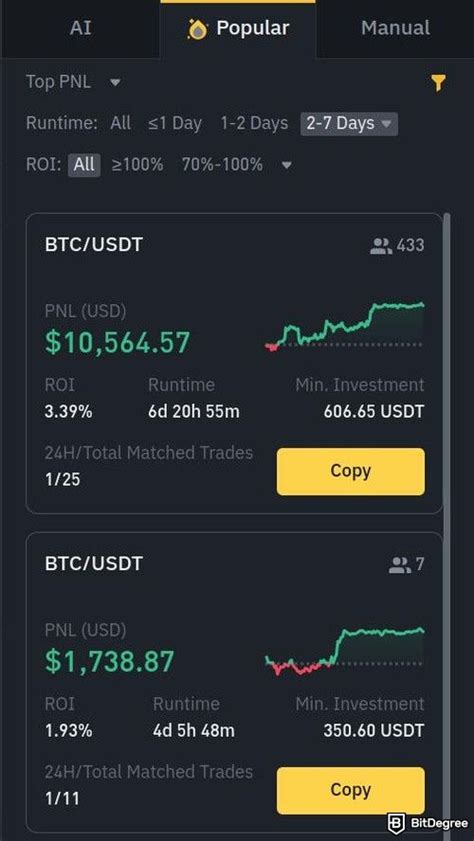Select the All runtime filter
The image size is (474, 841).
(x=121, y=123)
